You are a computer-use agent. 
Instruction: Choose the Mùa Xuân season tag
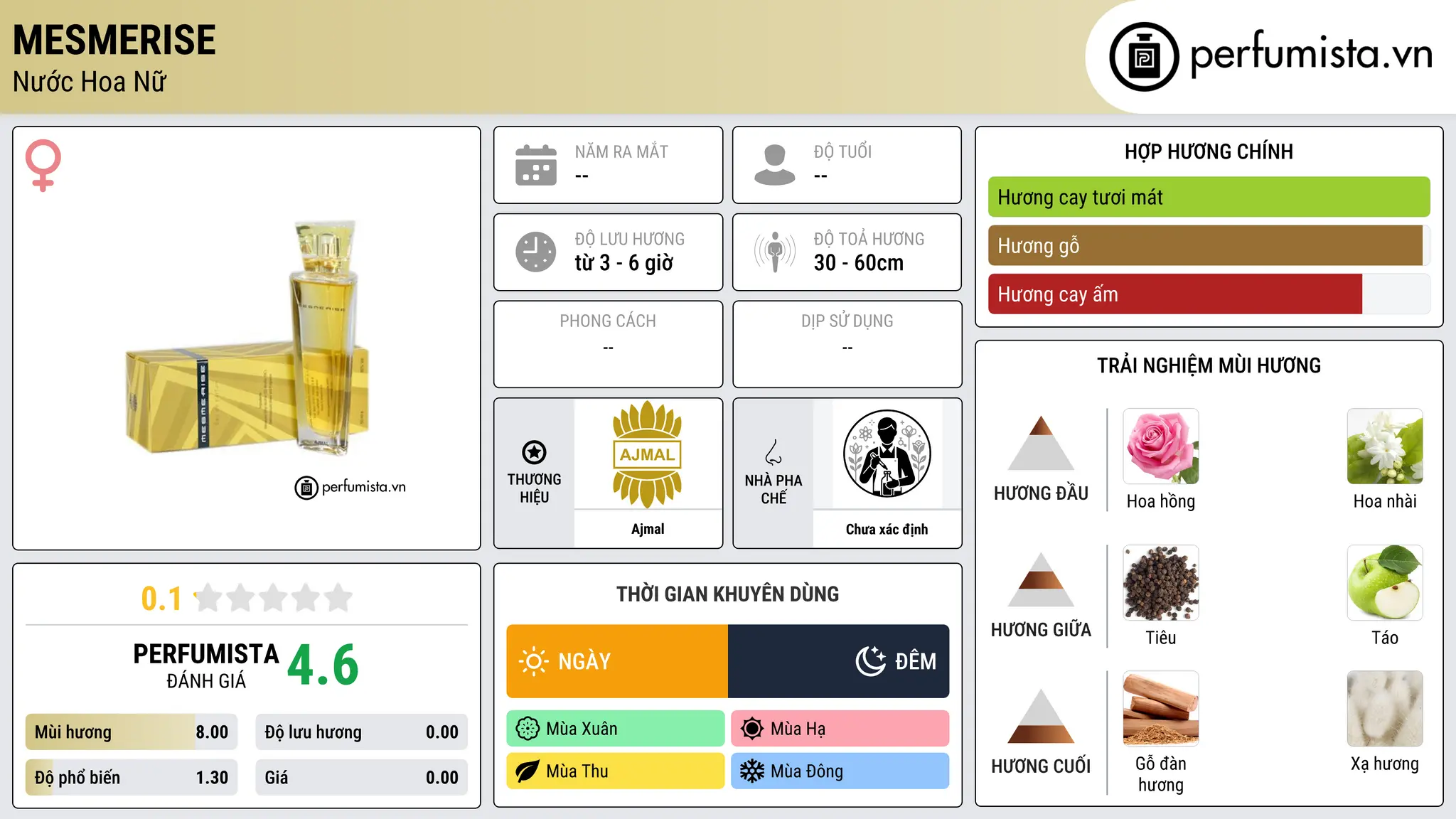click(616, 729)
